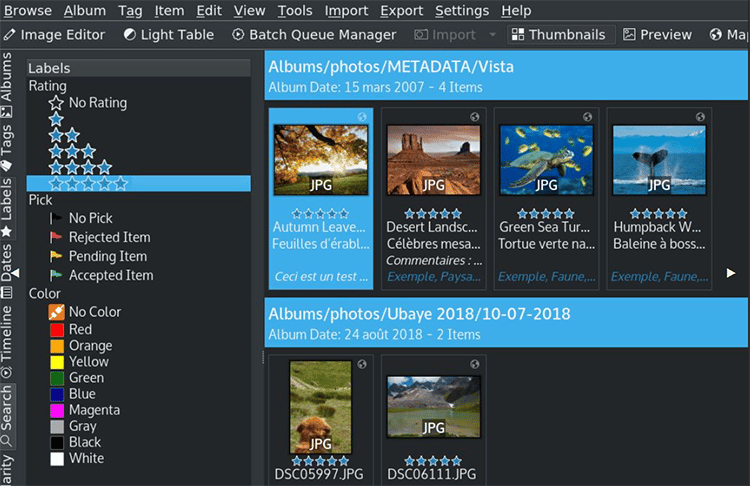Click the globe icon on Humpback Whale
This screenshot has height=486, width=750.
pyautogui.click(x=700, y=117)
